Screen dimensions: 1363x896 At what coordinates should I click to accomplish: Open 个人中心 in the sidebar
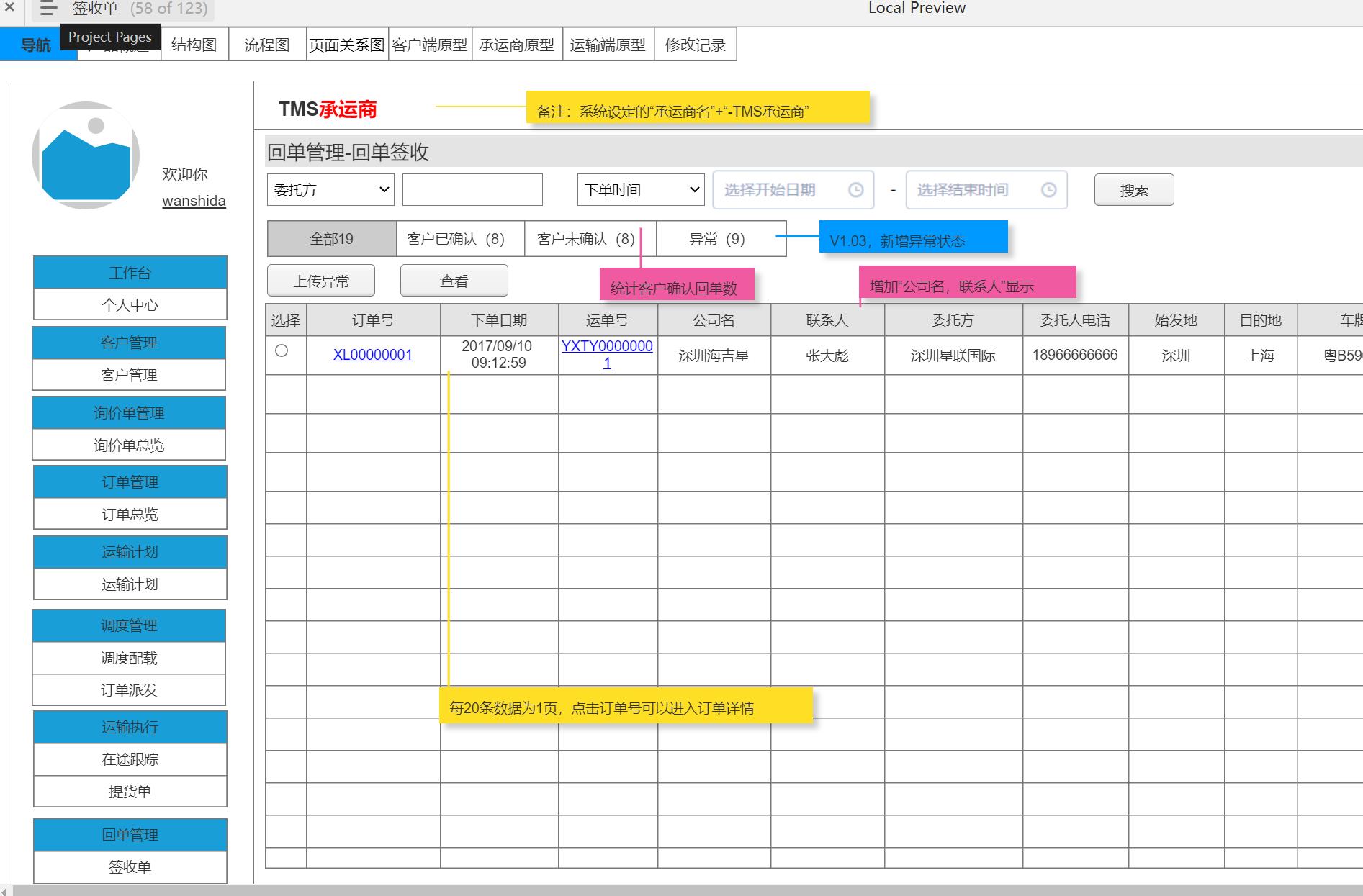[130, 304]
